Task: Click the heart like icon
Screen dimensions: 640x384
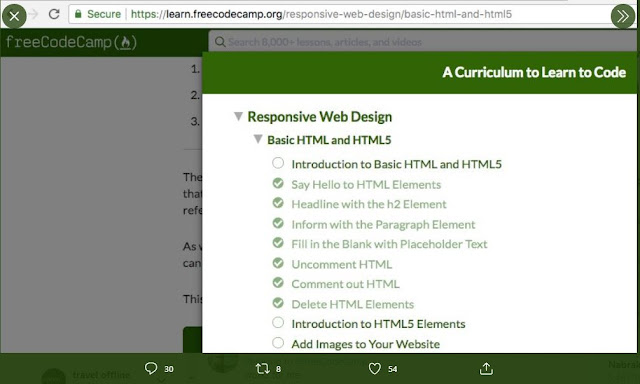Action: pyautogui.click(x=374, y=369)
